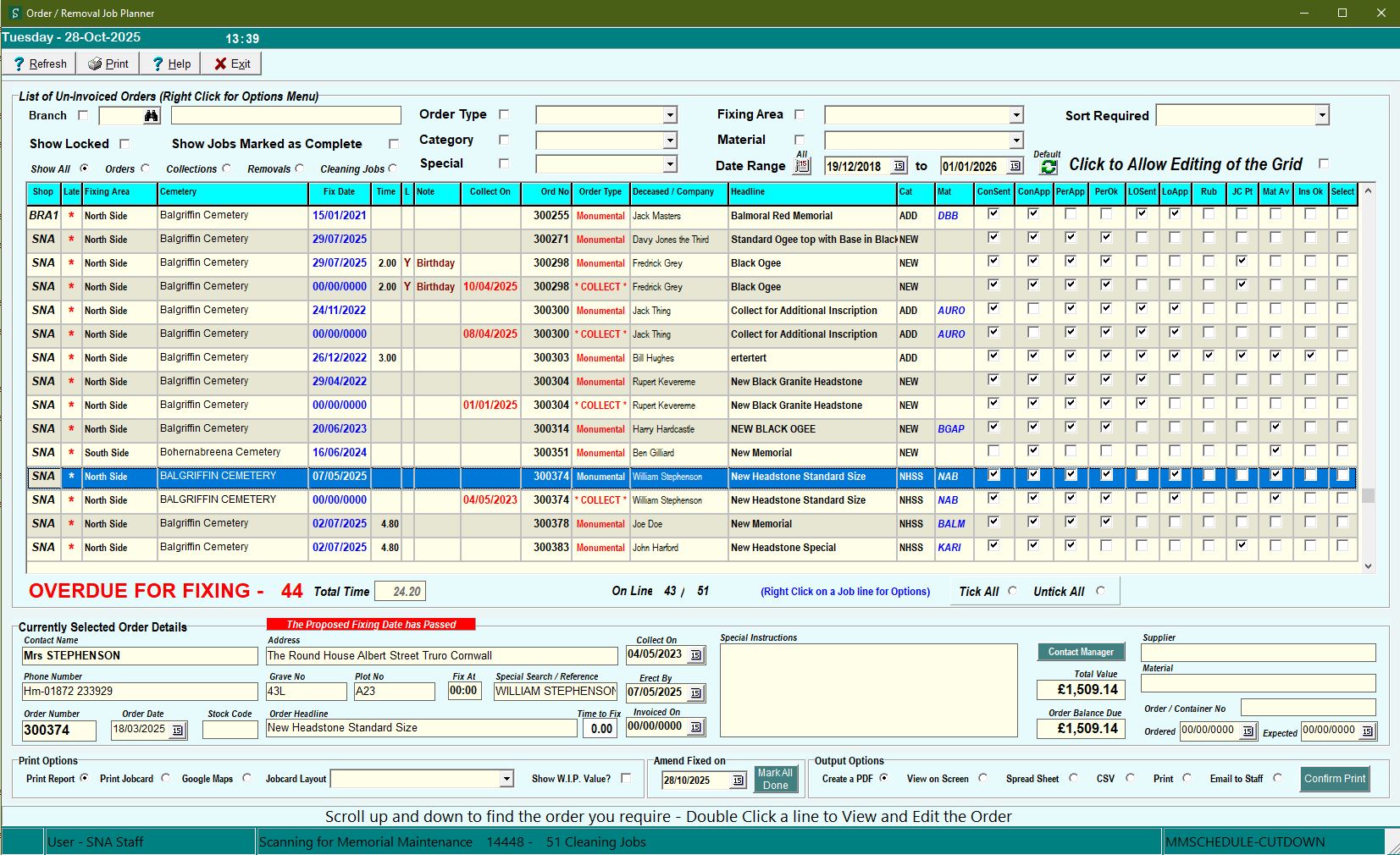This screenshot has height=855, width=1400.
Task: Open the Invoiced On date calendar icon
Action: pyautogui.click(x=696, y=727)
